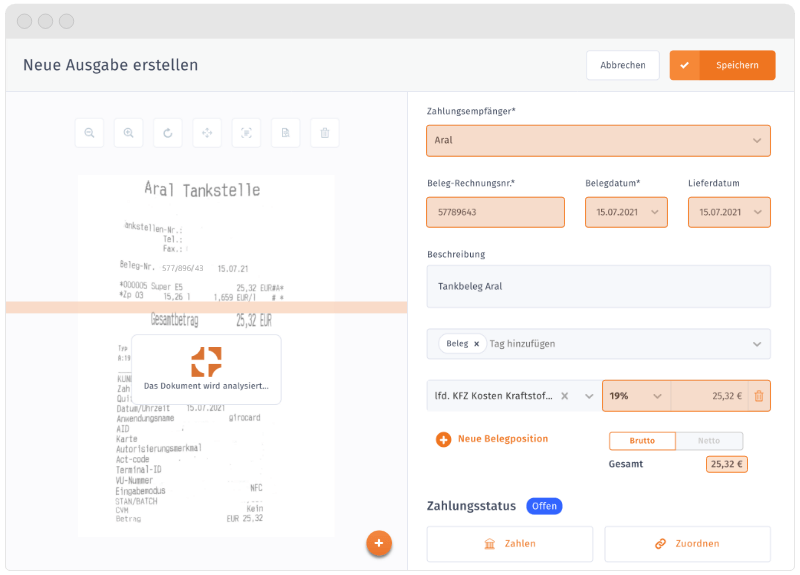
Task: Click the document file icon in preview toolbar
Action: click(x=286, y=133)
